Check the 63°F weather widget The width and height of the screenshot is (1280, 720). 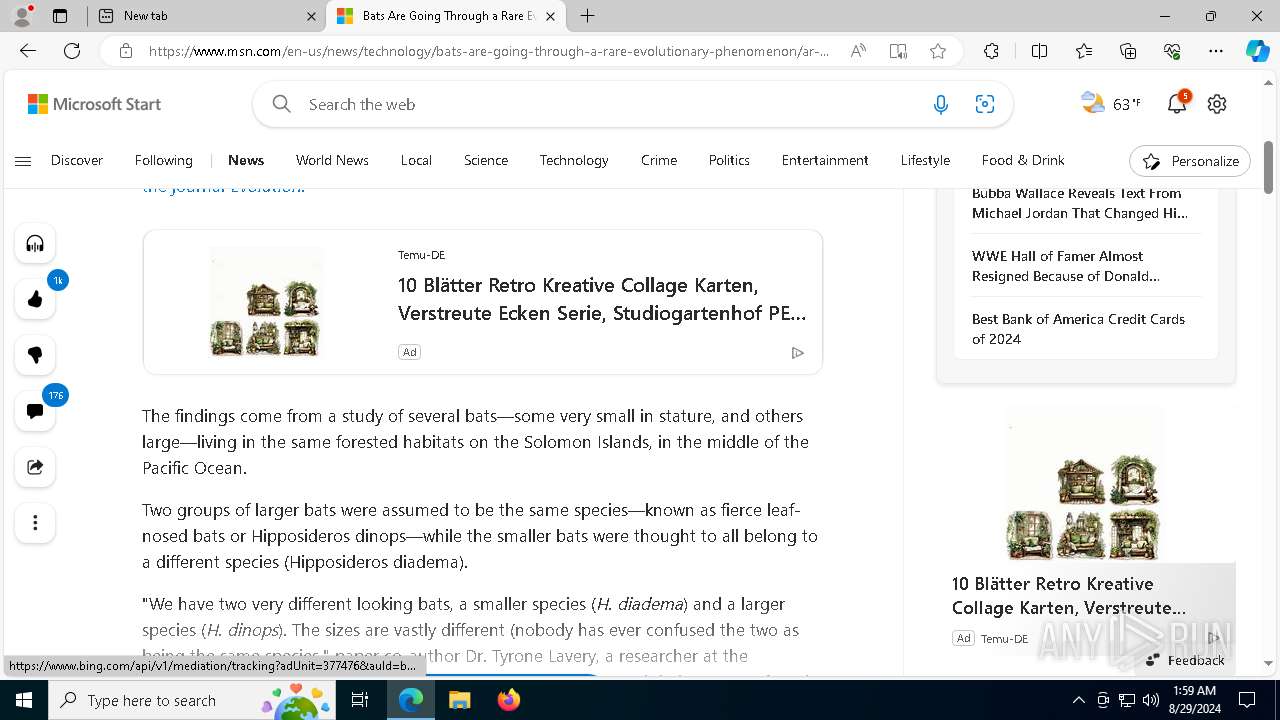[1111, 103]
